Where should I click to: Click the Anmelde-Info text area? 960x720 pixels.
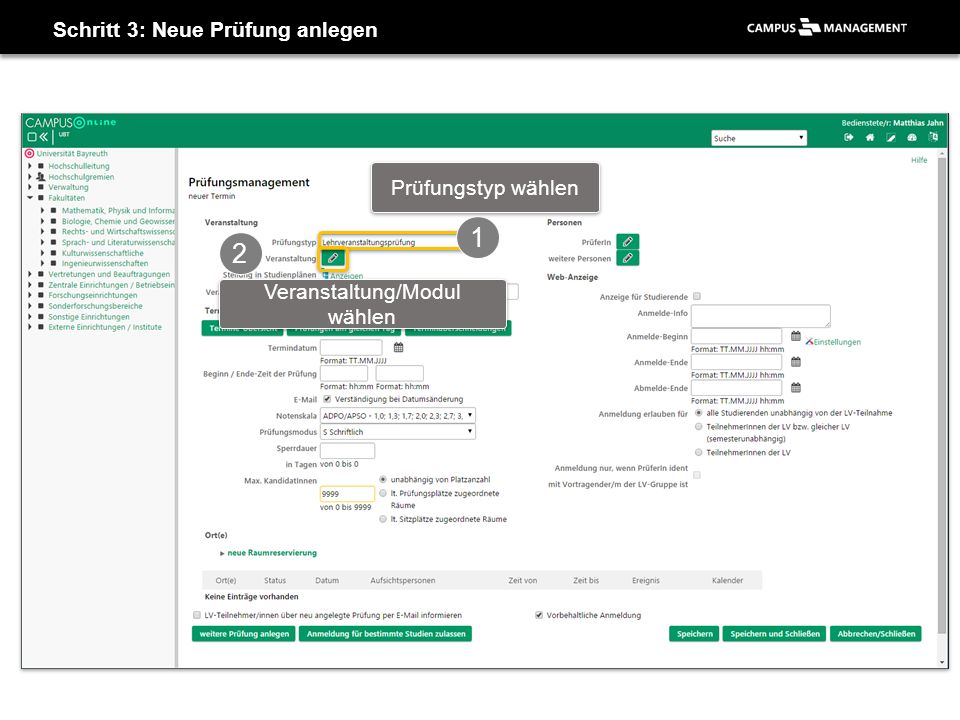coord(761,316)
